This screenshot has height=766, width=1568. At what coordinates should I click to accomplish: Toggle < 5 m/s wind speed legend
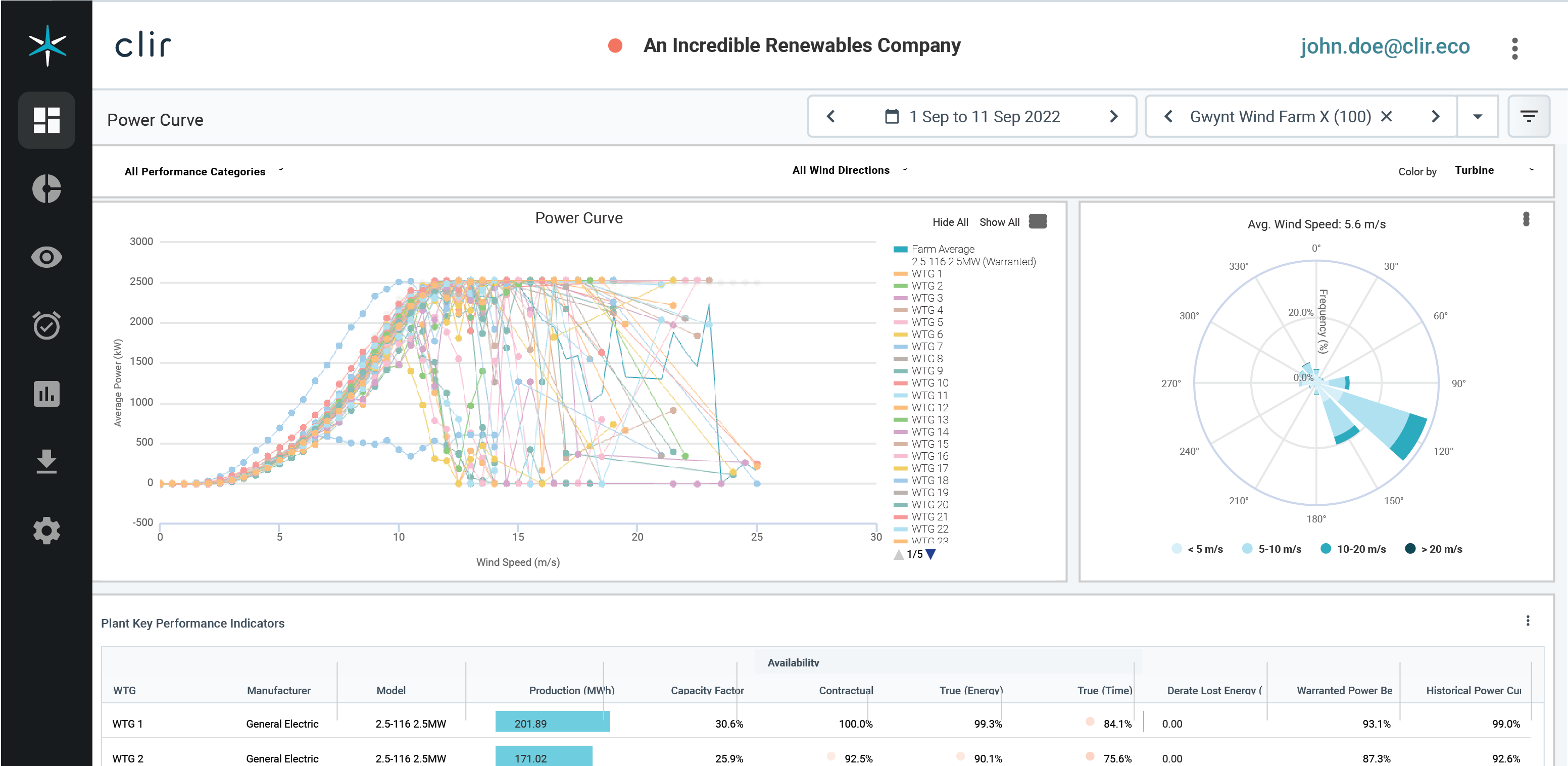1197,549
